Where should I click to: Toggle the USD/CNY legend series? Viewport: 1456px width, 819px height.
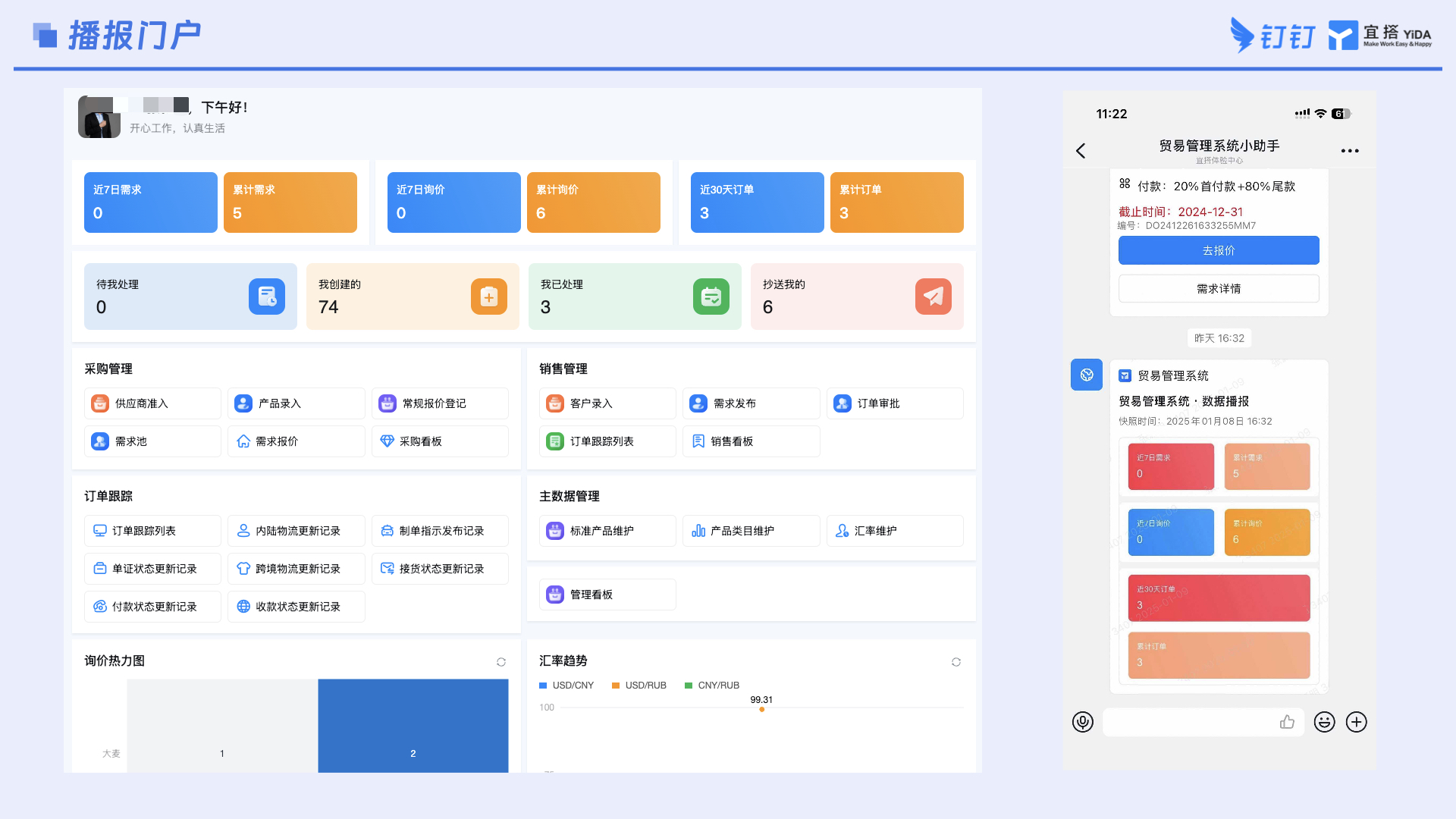coord(566,686)
